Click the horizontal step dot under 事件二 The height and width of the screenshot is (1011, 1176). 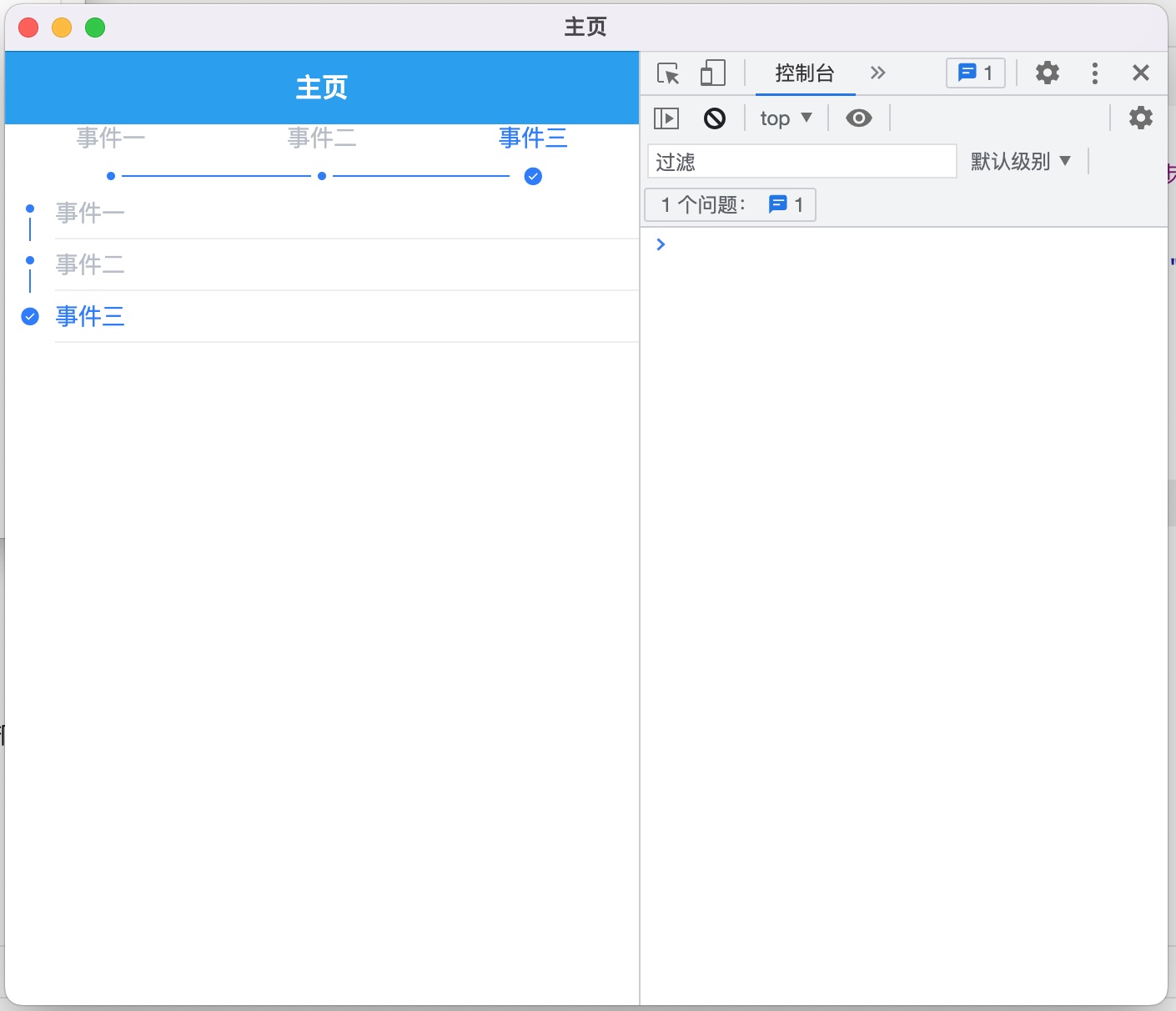click(322, 176)
